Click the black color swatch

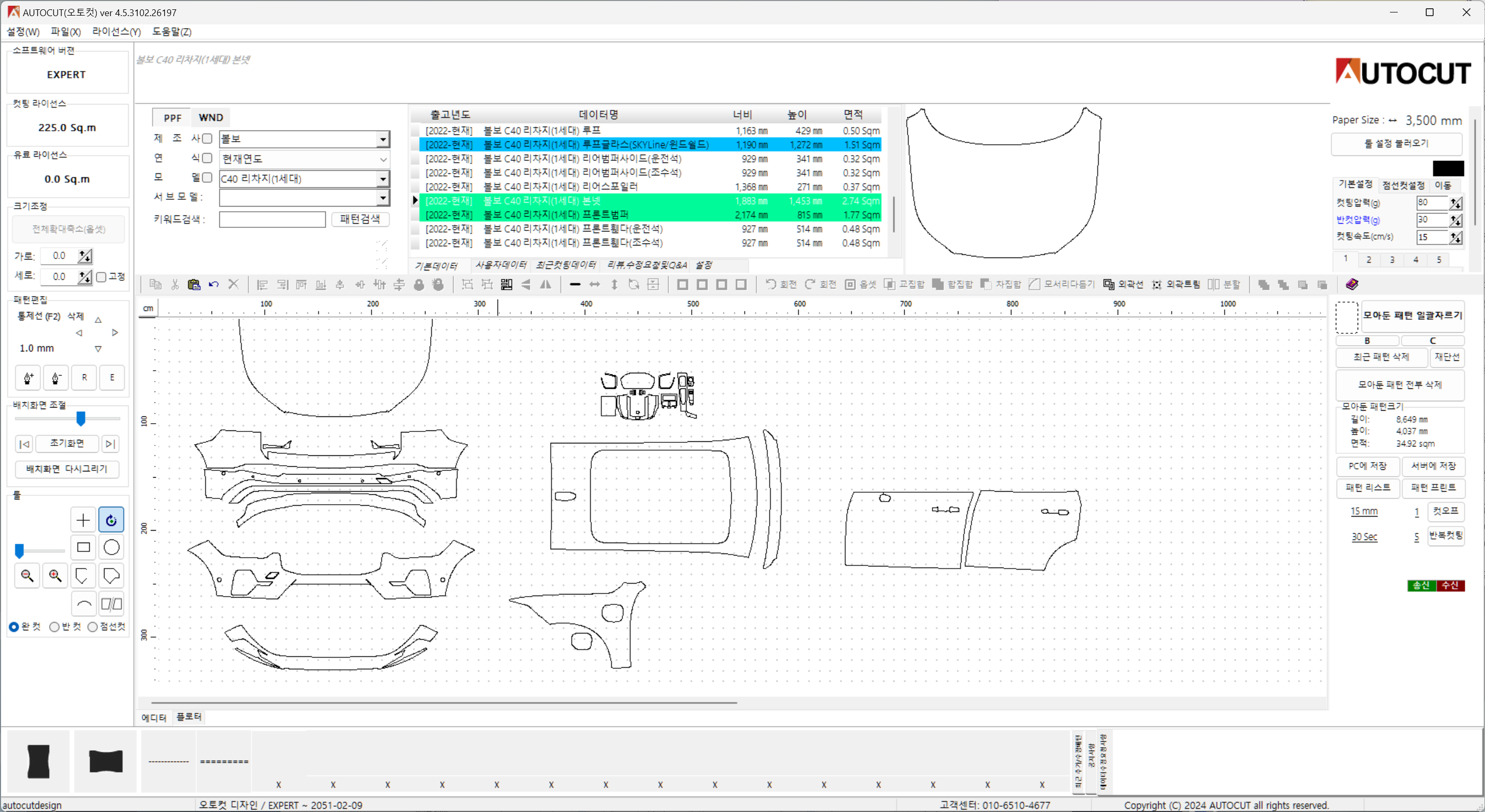pyautogui.click(x=1448, y=168)
